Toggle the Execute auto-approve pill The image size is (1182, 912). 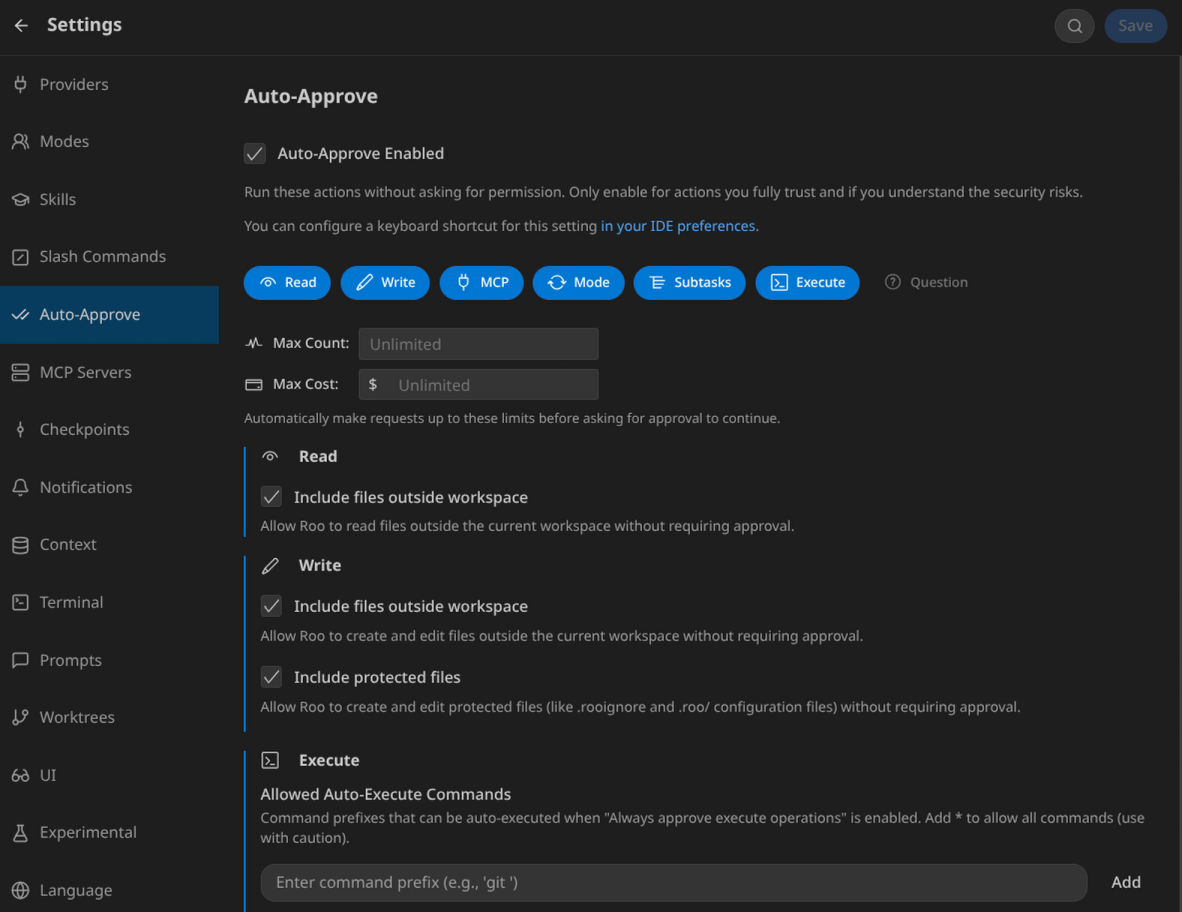pyautogui.click(x=807, y=283)
